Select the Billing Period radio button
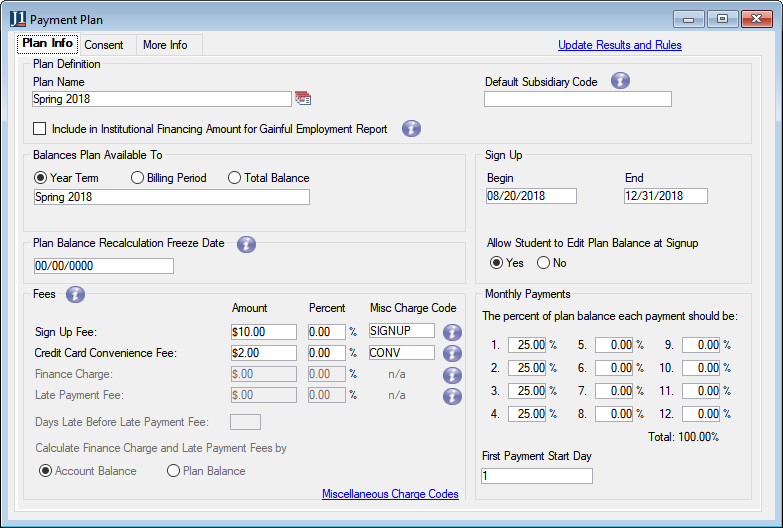 (138, 178)
